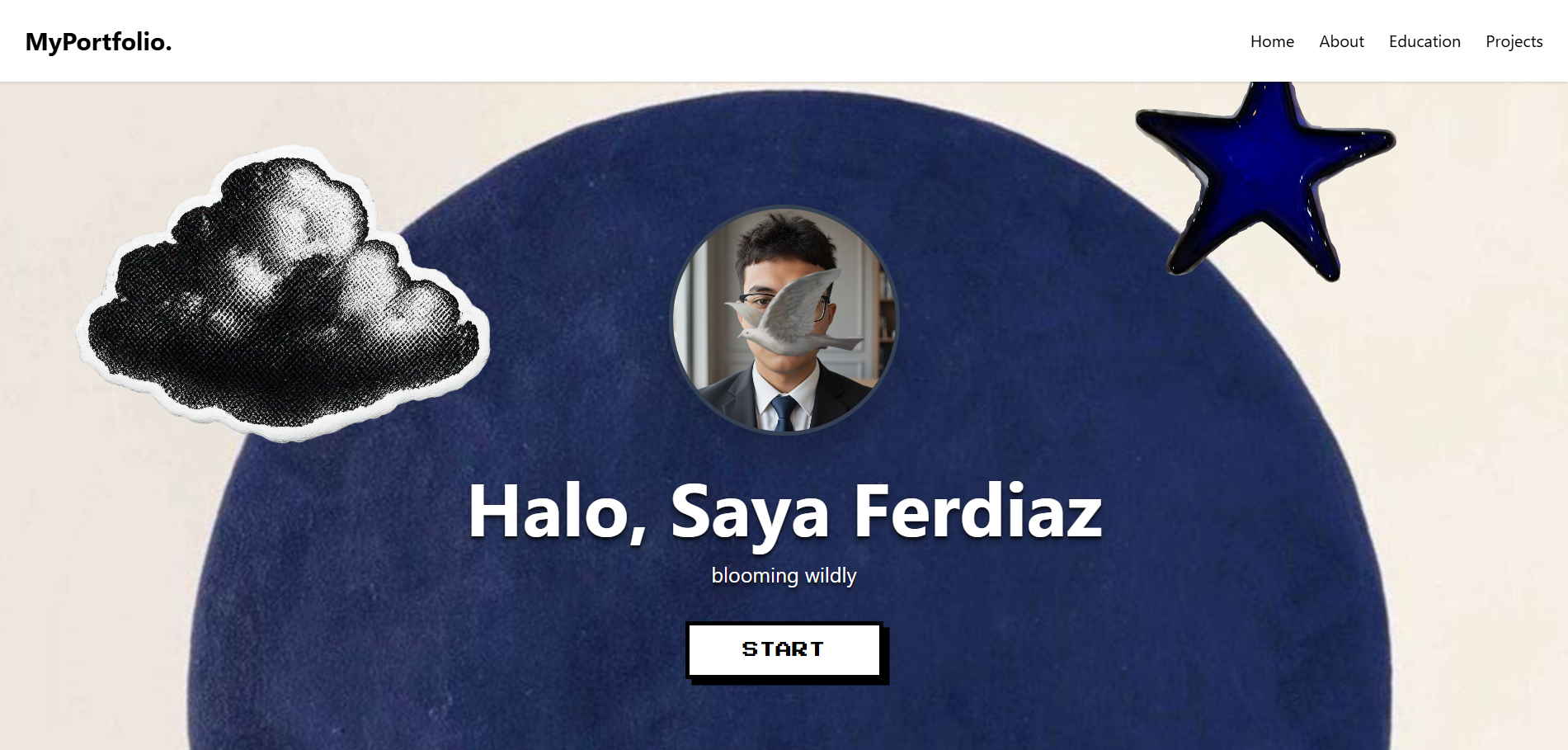Click the word "Saya" in the headline

(x=749, y=515)
